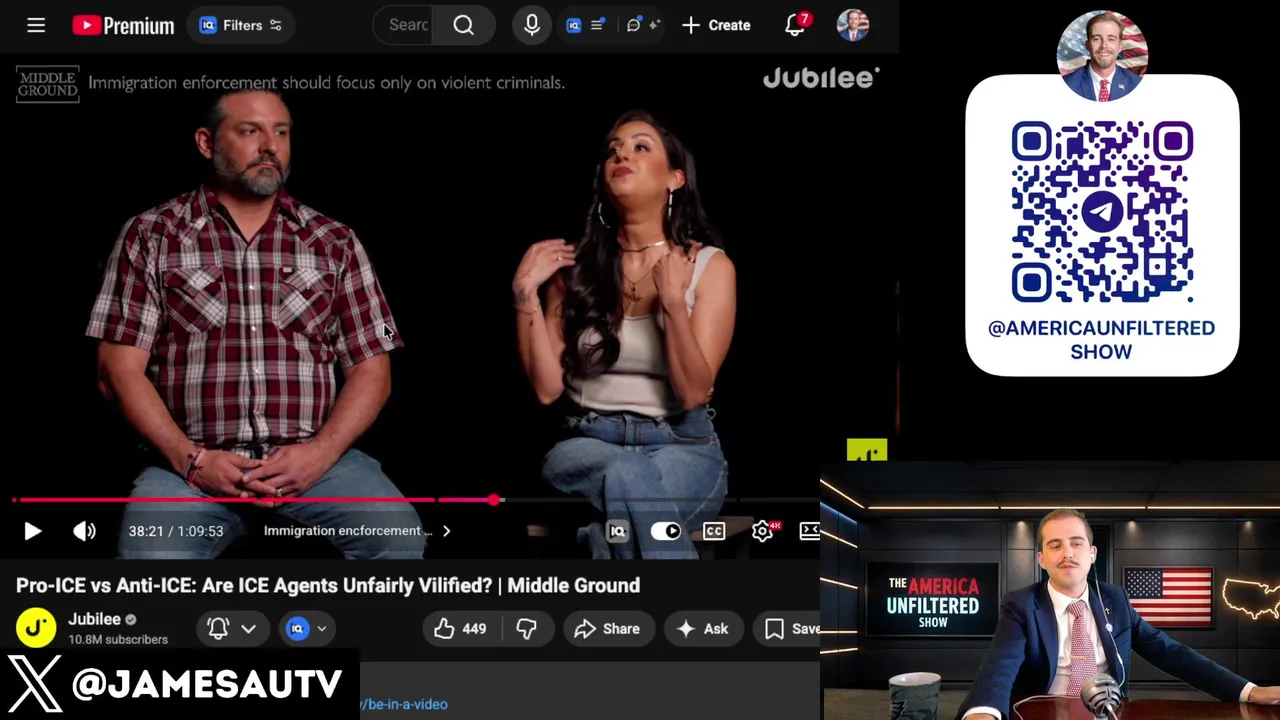The image size is (1280, 720).
Task: Click into the Search input field
Action: pos(403,25)
